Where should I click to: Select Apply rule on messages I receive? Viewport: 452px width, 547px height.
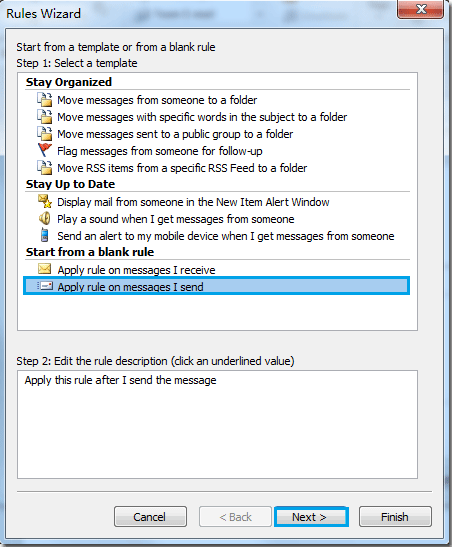tap(136, 270)
